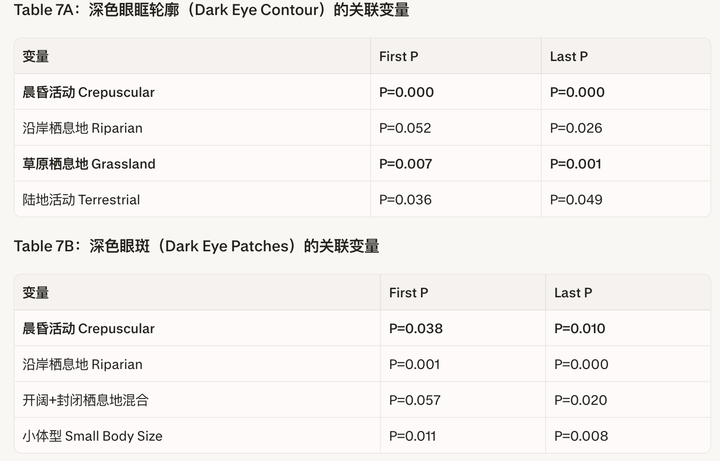
Task: Select the P=0.036 Terrestrial cell
Action: 406,200
